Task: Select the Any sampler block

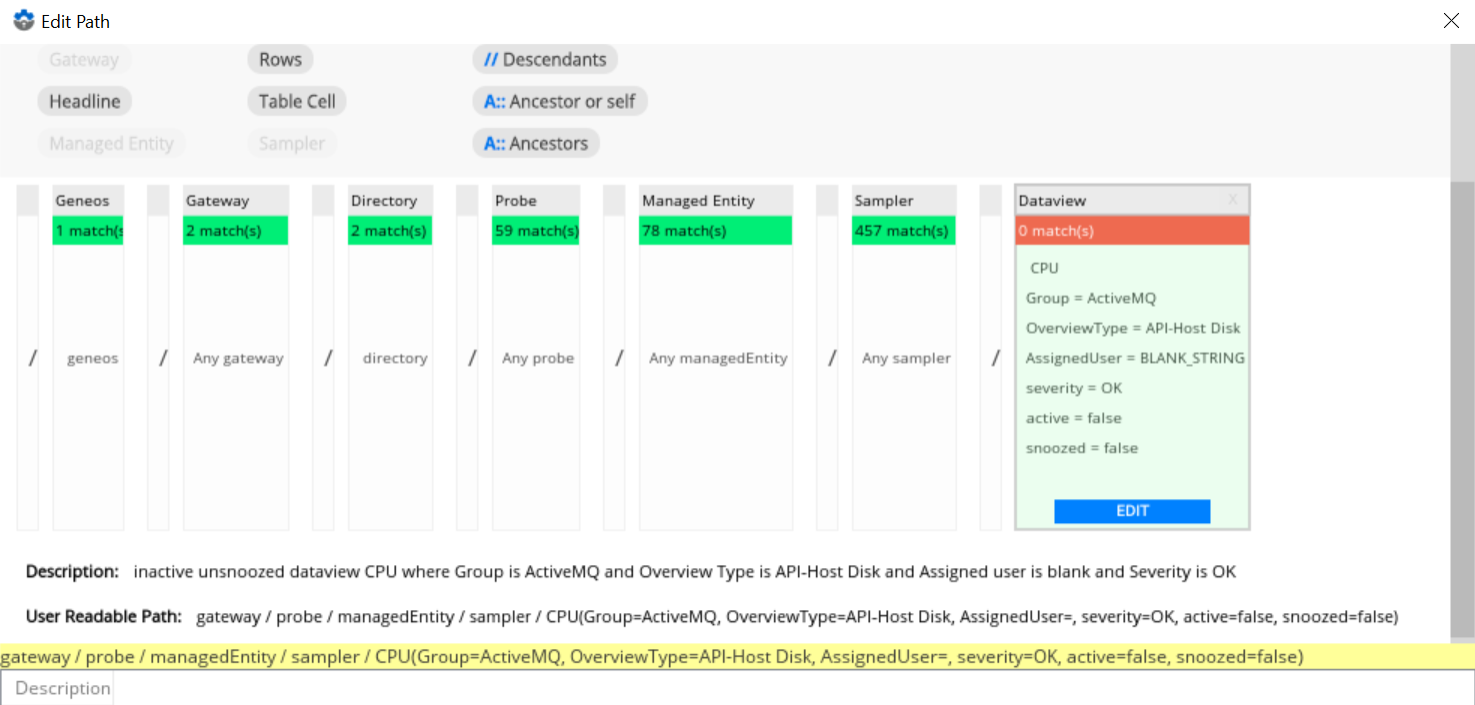Action: click(x=904, y=358)
